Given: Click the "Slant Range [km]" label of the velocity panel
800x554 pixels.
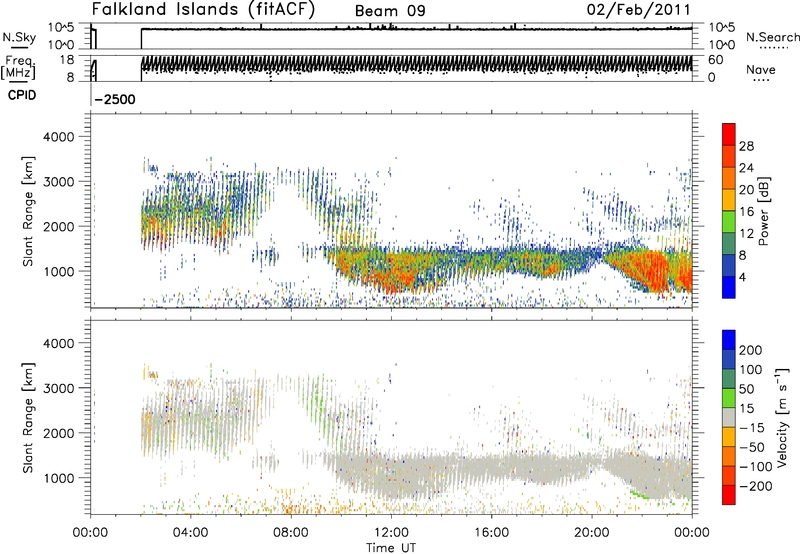Looking at the screenshot, I should 28,417.
